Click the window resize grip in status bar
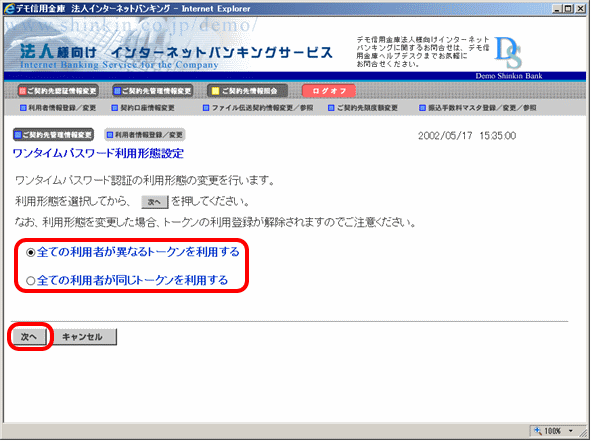This screenshot has width=591, height=441. (x=582, y=433)
